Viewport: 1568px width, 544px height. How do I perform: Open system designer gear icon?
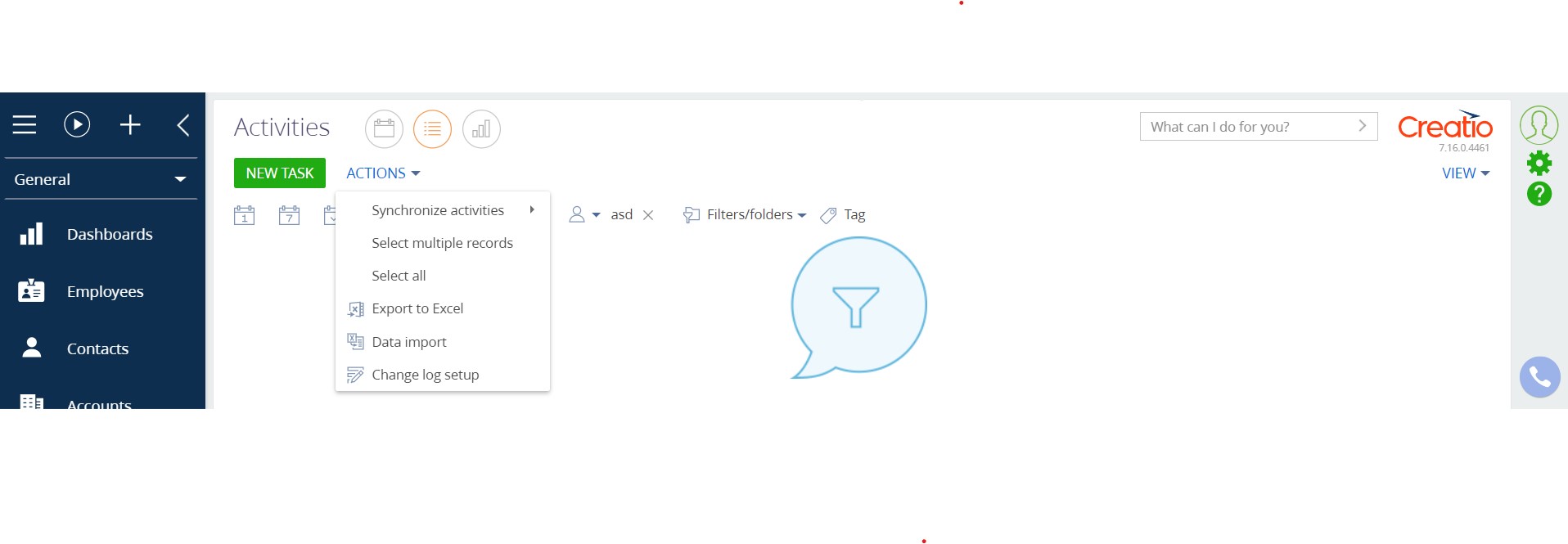pos(1539,163)
